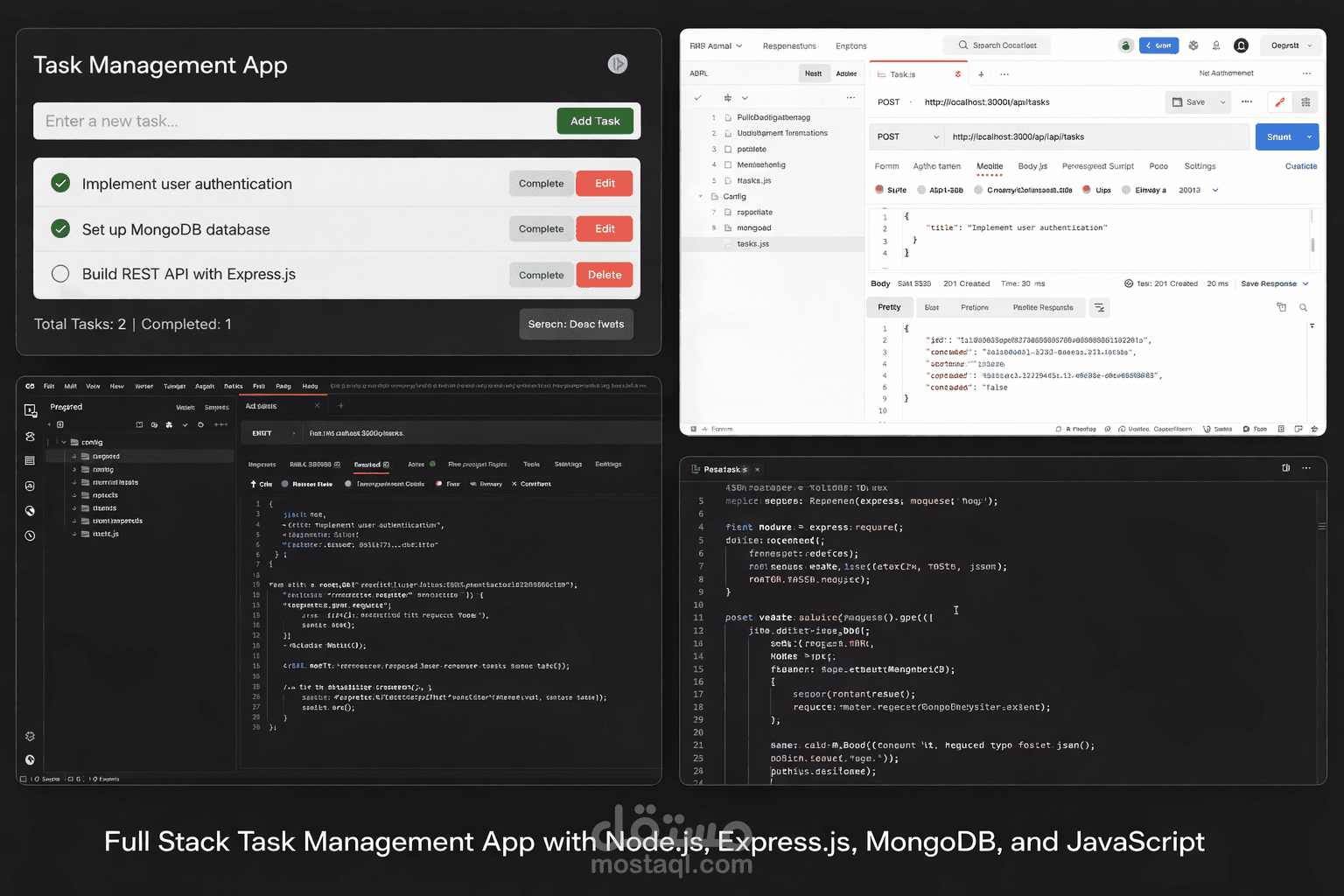The image size is (1344, 896).
Task: Click the wrap lines icon next to Pastlee Response
Action: (1100, 308)
